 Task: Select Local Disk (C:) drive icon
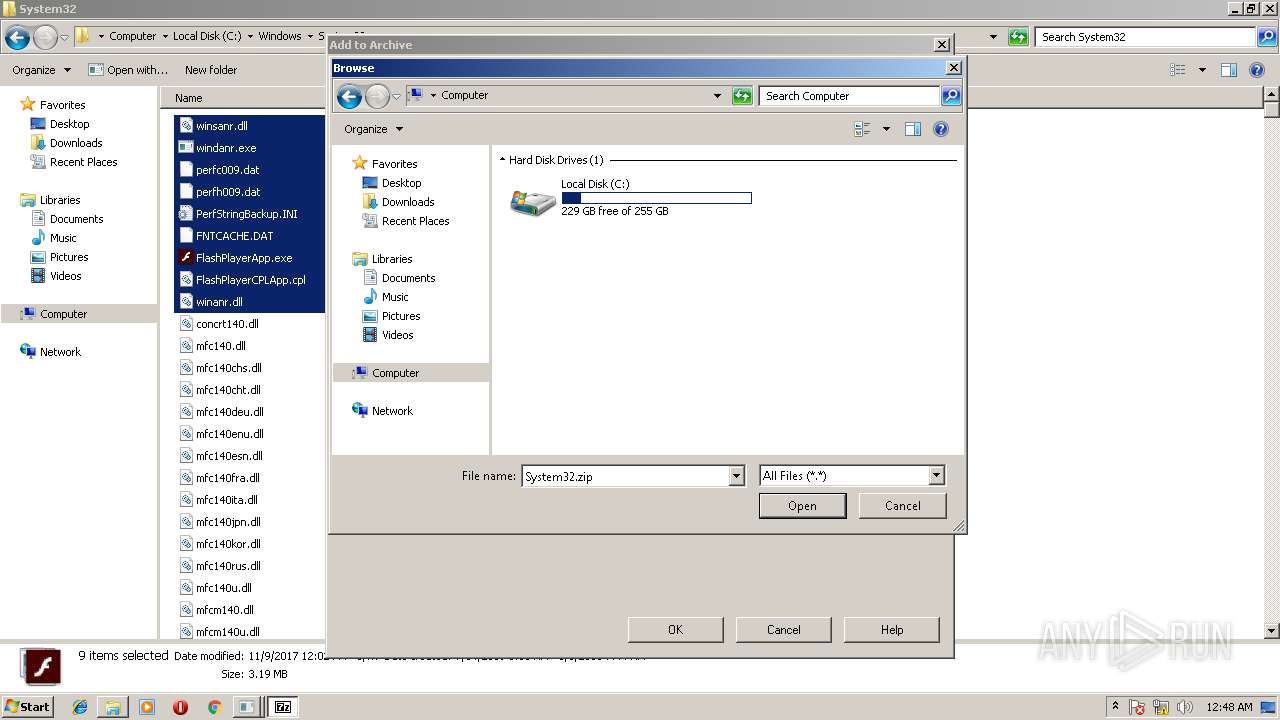pyautogui.click(x=533, y=201)
